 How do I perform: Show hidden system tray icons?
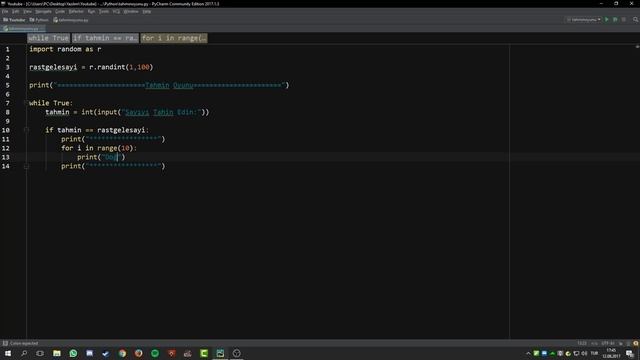(528, 353)
